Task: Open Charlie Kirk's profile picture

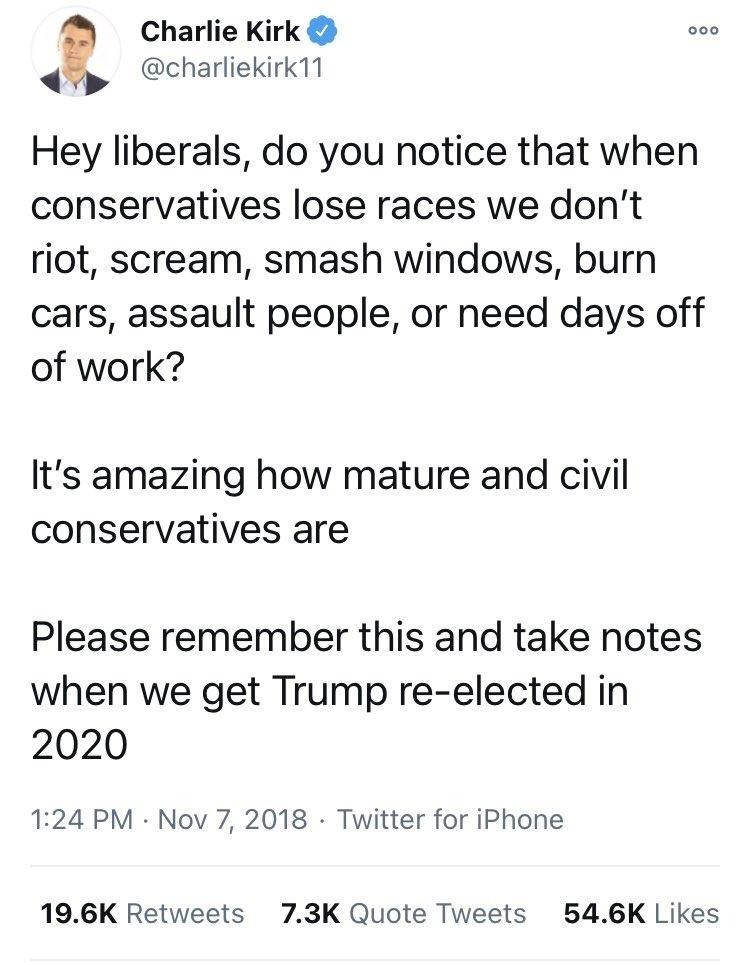Action: coord(70,55)
